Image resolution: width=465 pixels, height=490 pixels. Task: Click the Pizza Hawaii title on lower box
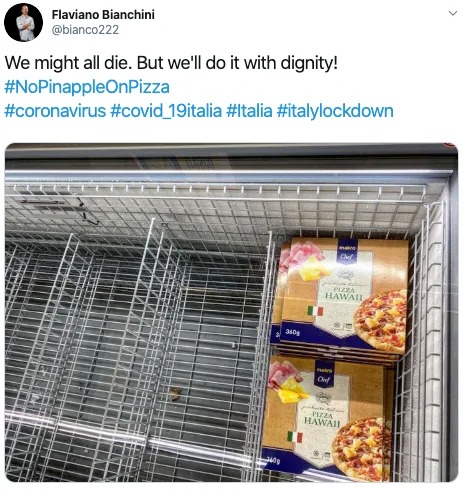[x=322, y=419]
